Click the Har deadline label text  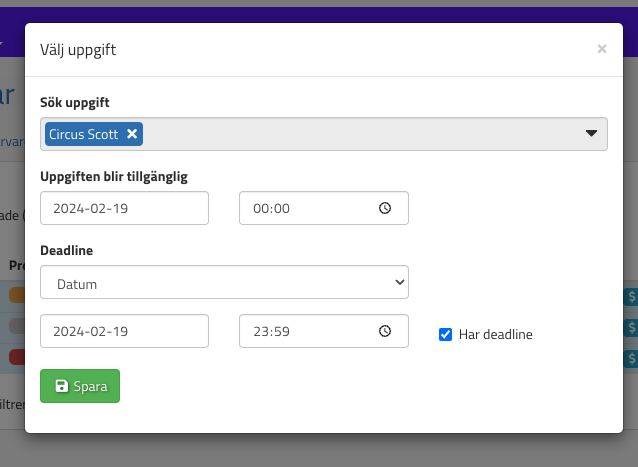tap(495, 334)
